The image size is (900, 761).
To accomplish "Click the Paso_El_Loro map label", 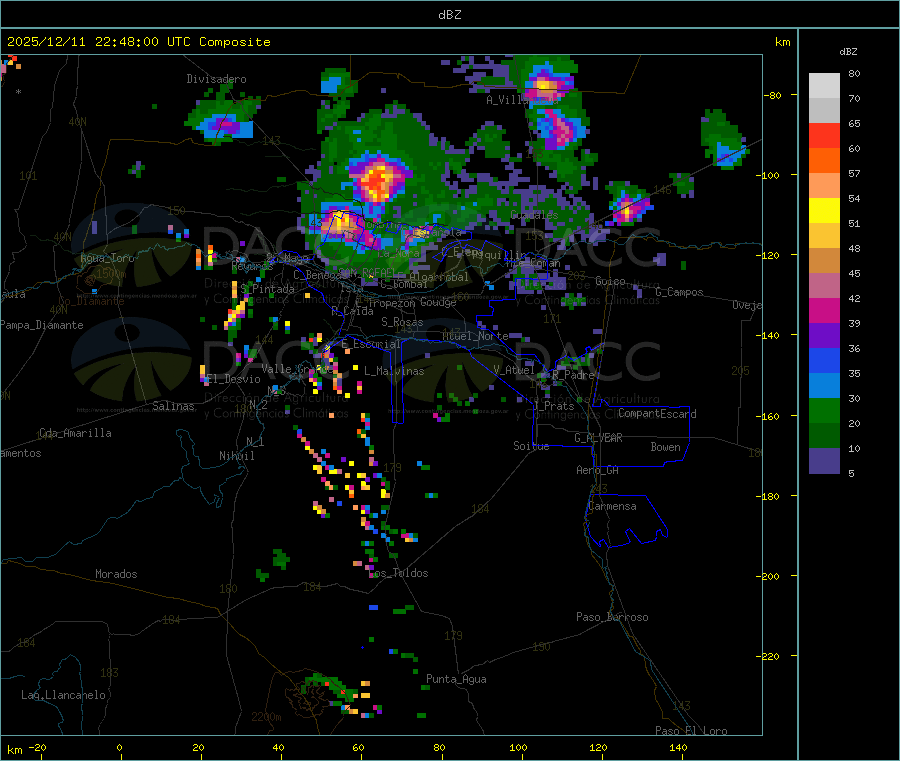I will pyautogui.click(x=691, y=731).
